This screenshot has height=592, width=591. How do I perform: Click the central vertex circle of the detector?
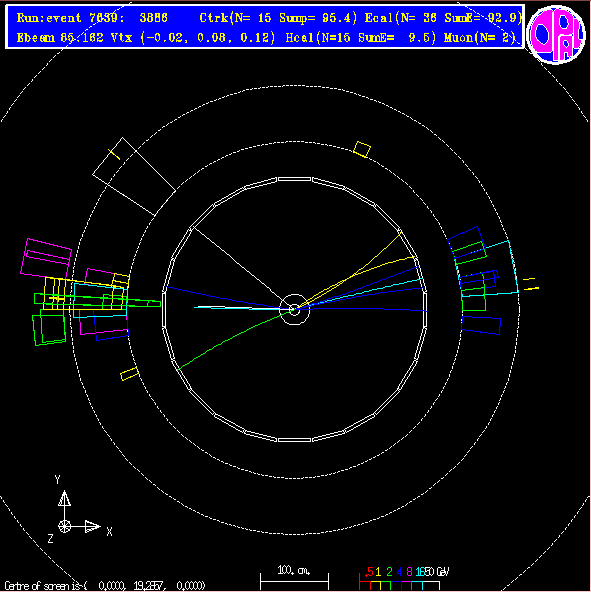pyautogui.click(x=294, y=310)
